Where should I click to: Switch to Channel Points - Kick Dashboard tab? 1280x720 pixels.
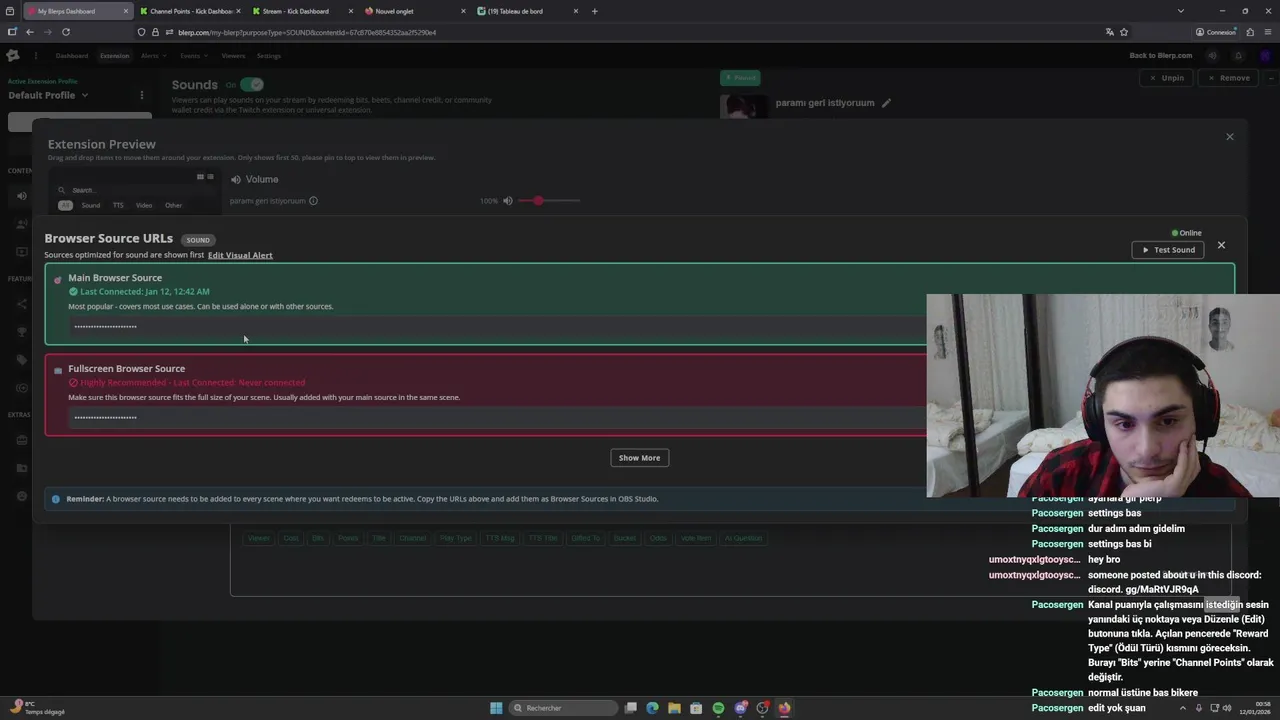[x=190, y=11]
